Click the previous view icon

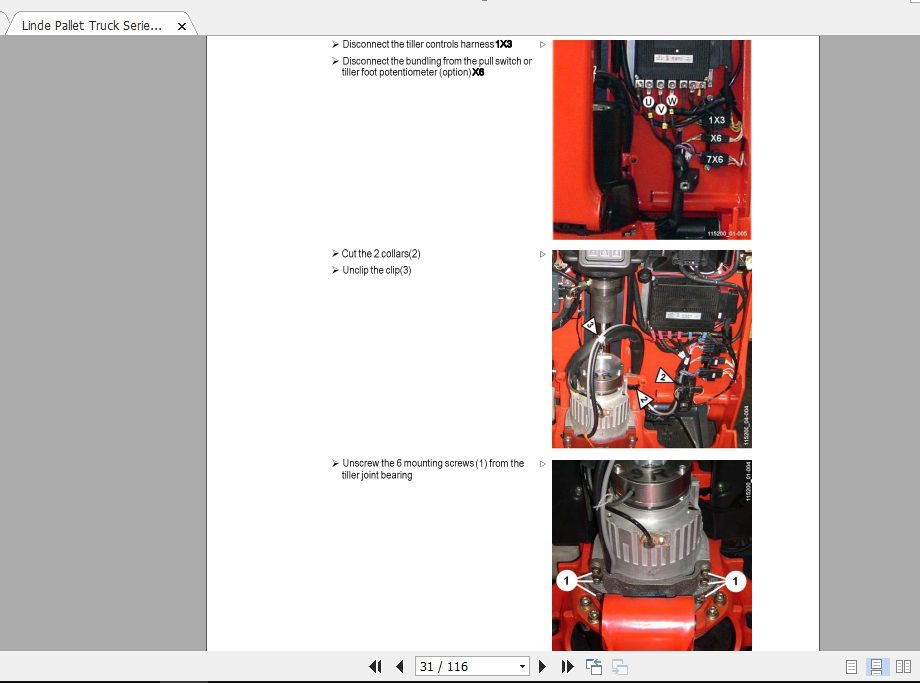click(594, 667)
